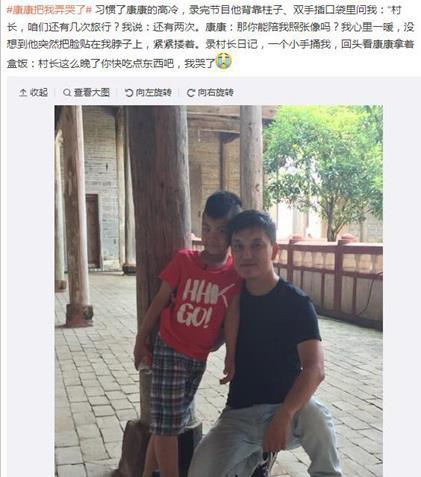The height and width of the screenshot is (477, 421).
Task: Open the hashtag #康康把我弄哭了# topic link
Action: coord(49,10)
